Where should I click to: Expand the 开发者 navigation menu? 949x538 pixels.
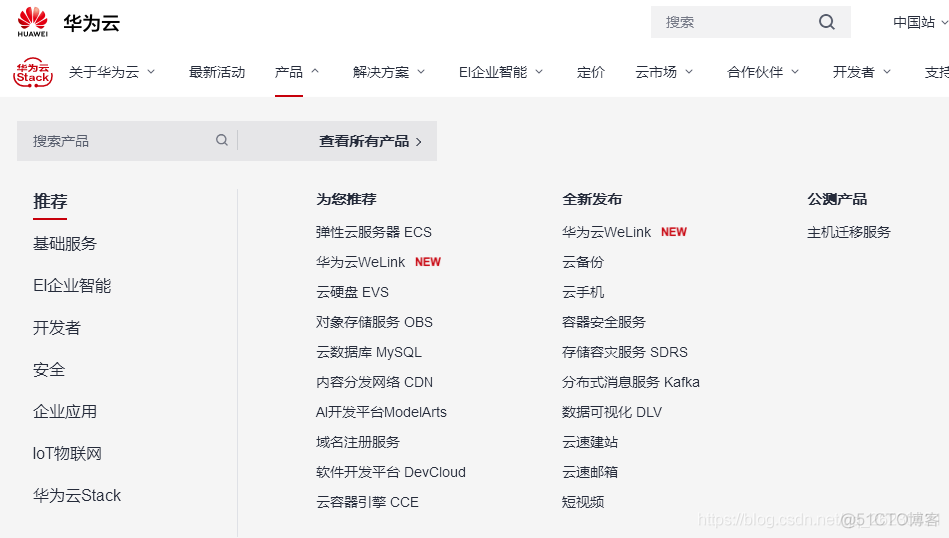click(x=862, y=72)
